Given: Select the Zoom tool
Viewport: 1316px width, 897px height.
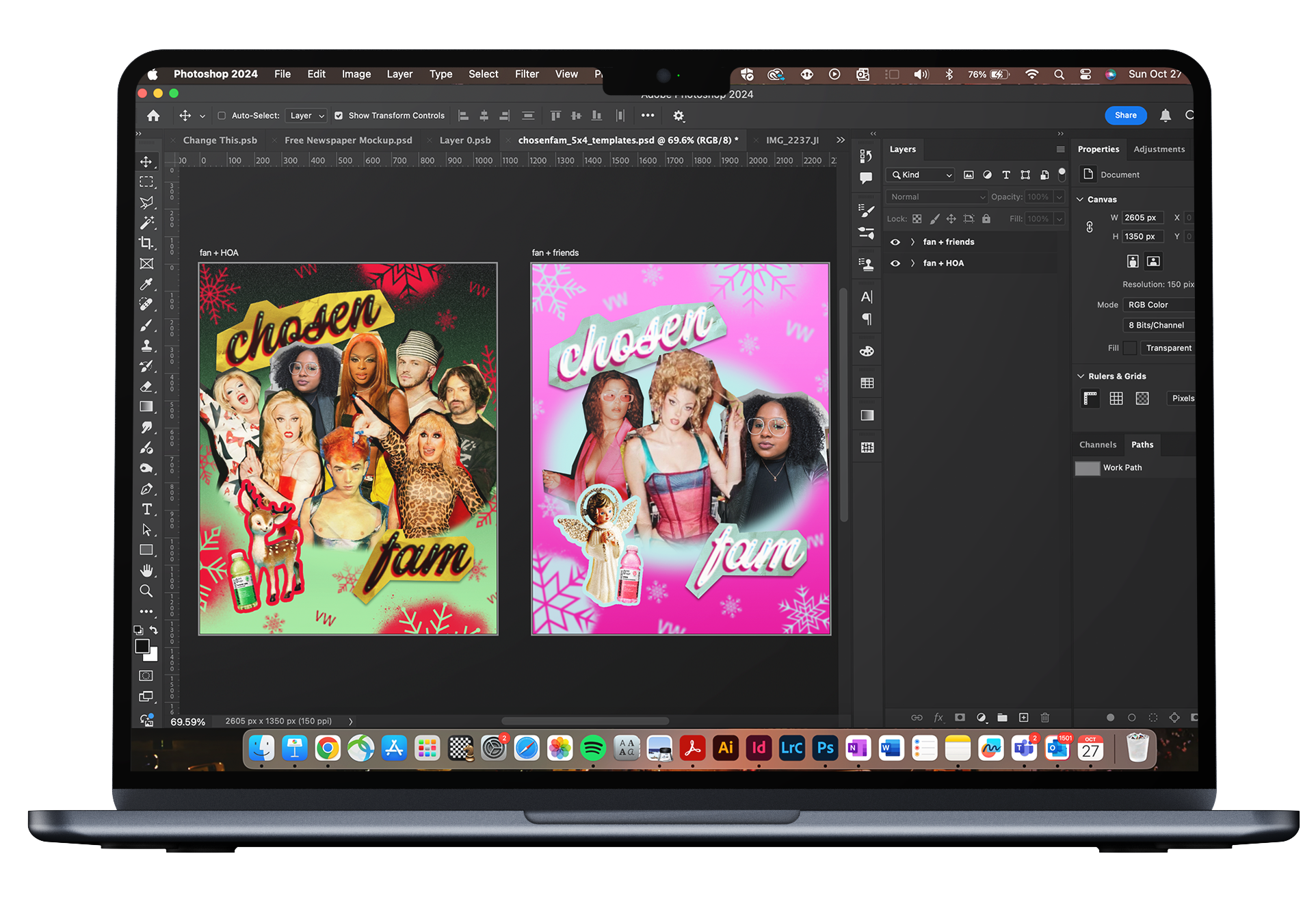Looking at the screenshot, I should click(146, 590).
